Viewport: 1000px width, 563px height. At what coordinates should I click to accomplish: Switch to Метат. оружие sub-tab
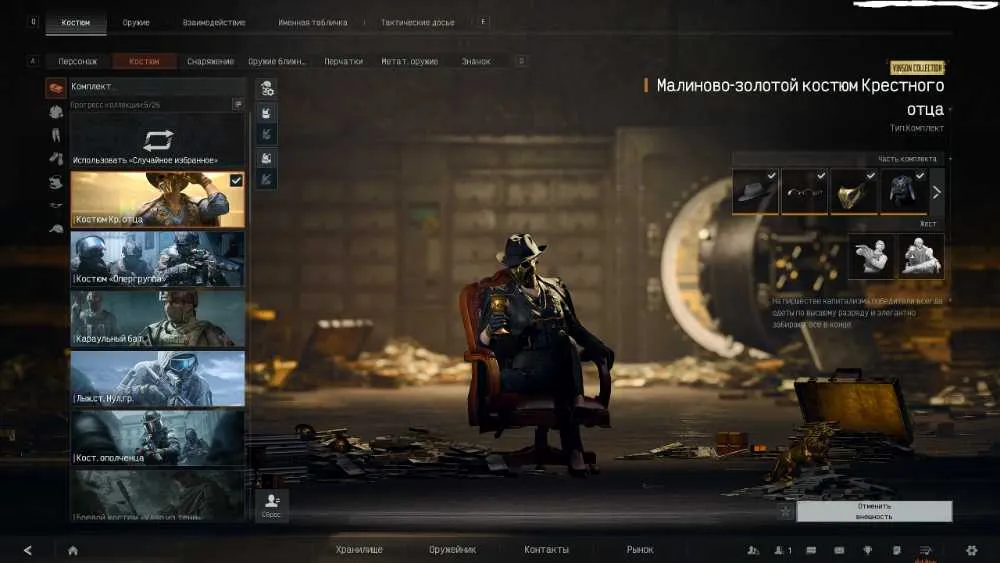pyautogui.click(x=409, y=61)
